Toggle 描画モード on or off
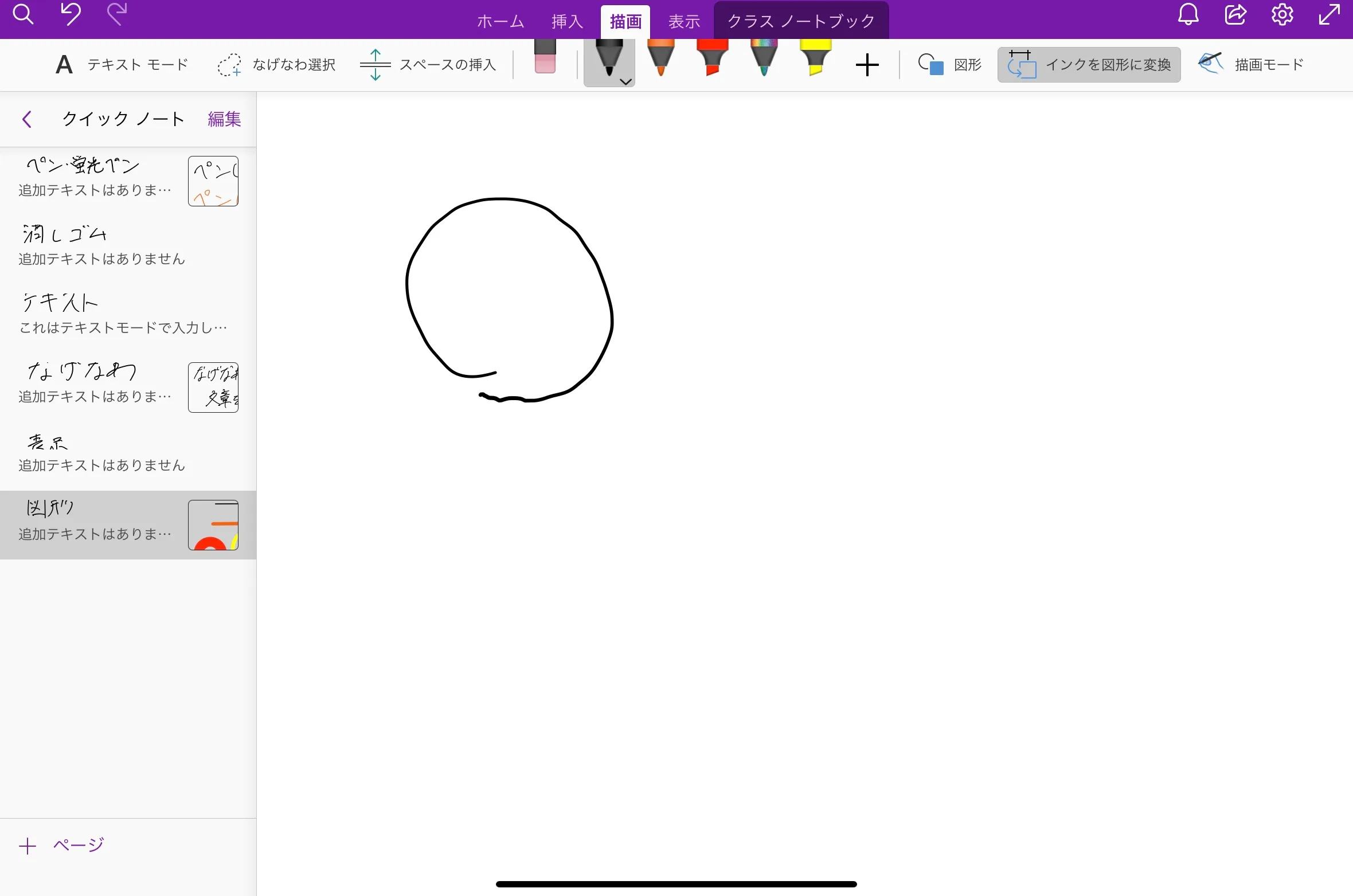 pyautogui.click(x=1252, y=64)
